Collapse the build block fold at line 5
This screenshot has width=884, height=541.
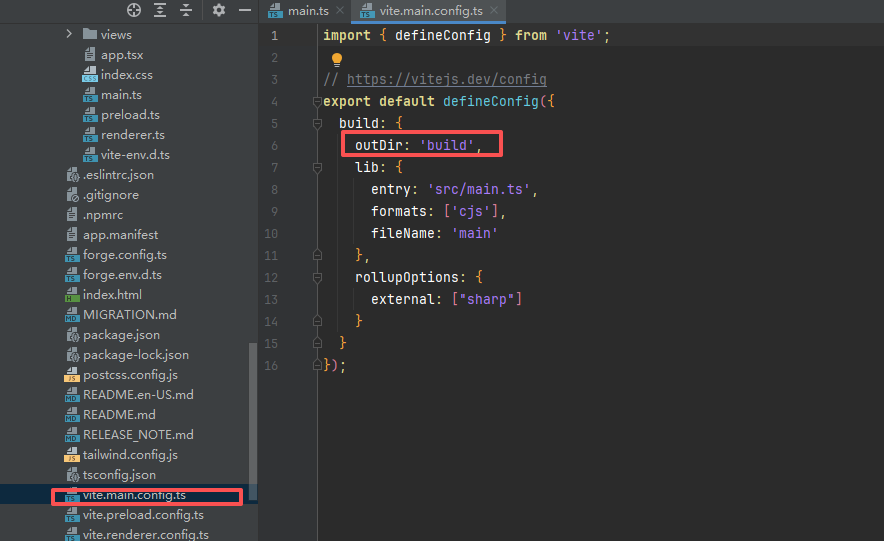tap(317, 123)
